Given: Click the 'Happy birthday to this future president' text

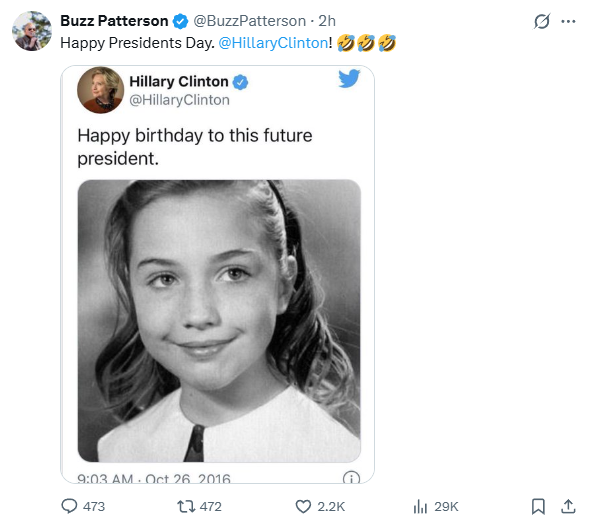Looking at the screenshot, I should click(x=195, y=147).
